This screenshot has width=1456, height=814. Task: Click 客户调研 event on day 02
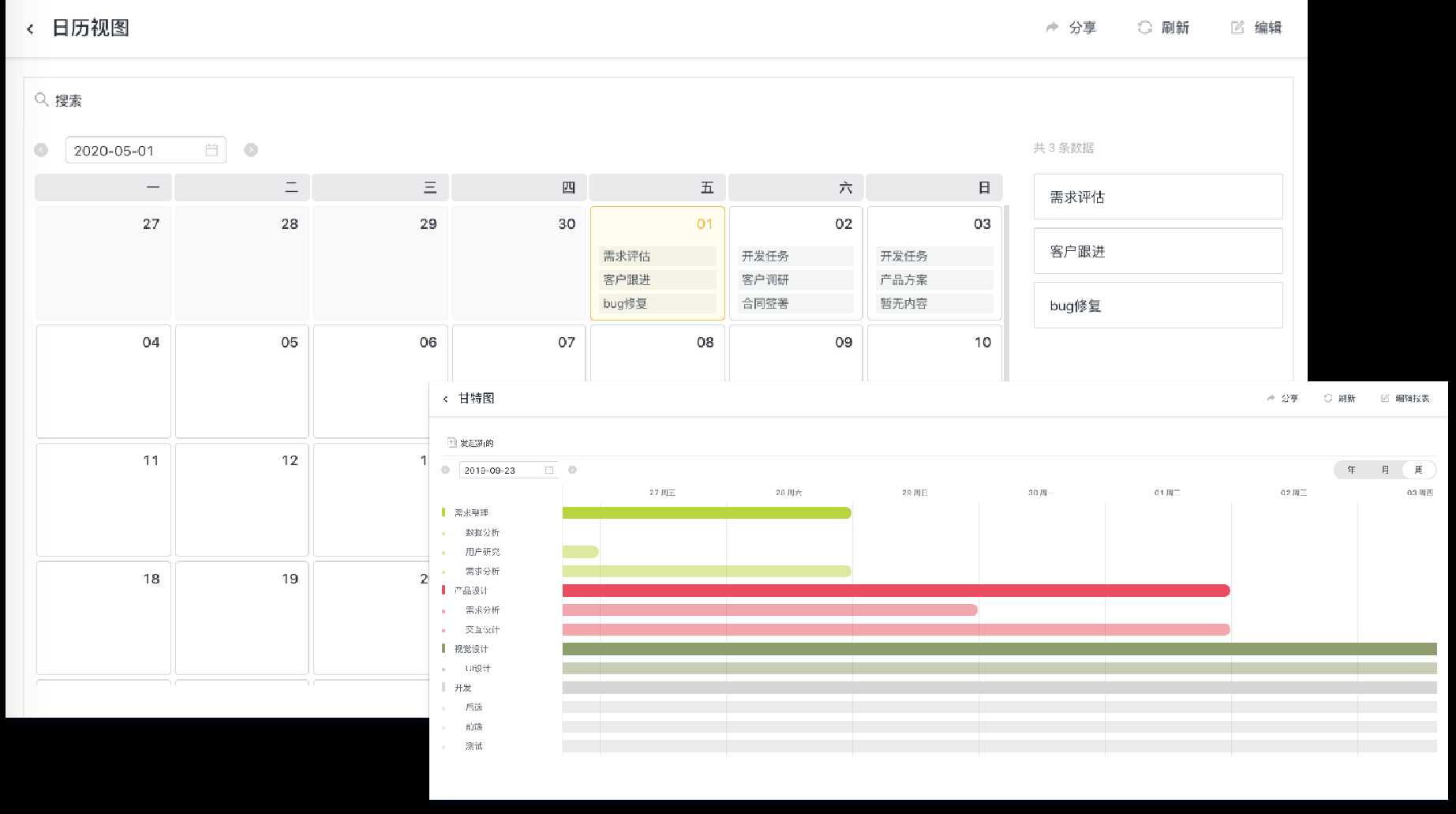pos(795,279)
